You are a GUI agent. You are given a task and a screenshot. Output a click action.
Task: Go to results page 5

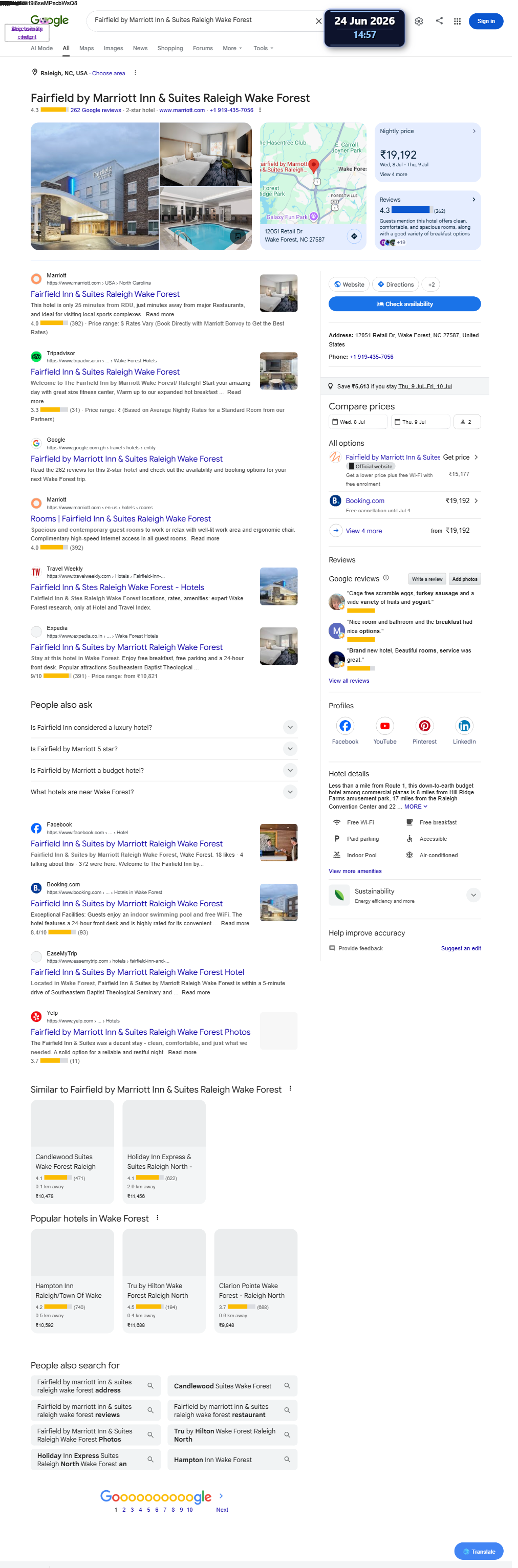148,1509
